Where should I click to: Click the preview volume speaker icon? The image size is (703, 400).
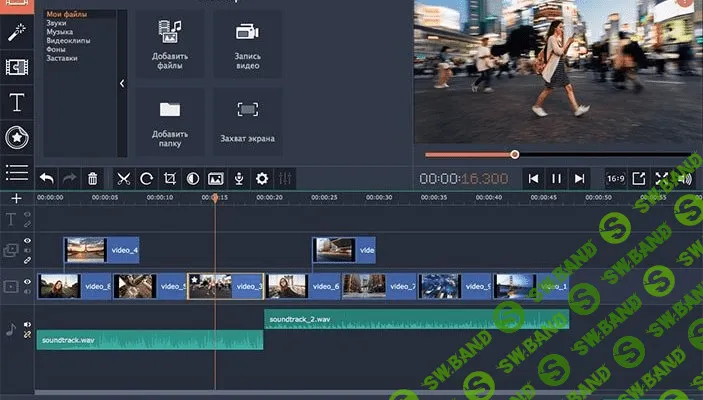click(x=685, y=178)
